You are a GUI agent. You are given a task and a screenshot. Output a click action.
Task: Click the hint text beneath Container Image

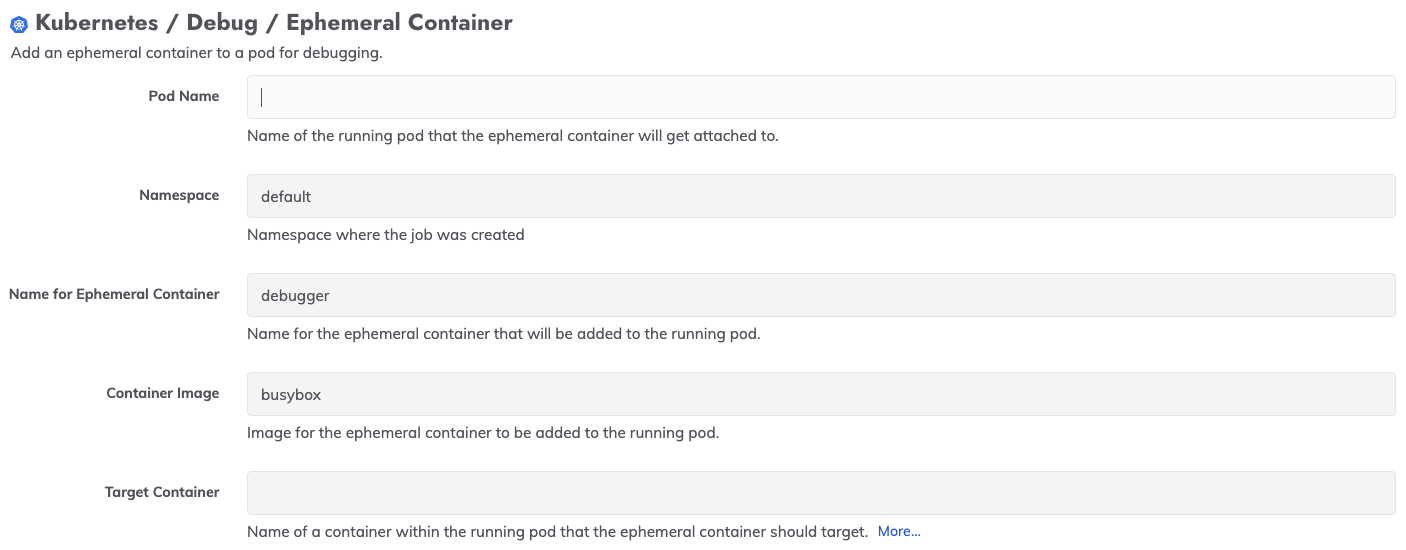[483, 433]
